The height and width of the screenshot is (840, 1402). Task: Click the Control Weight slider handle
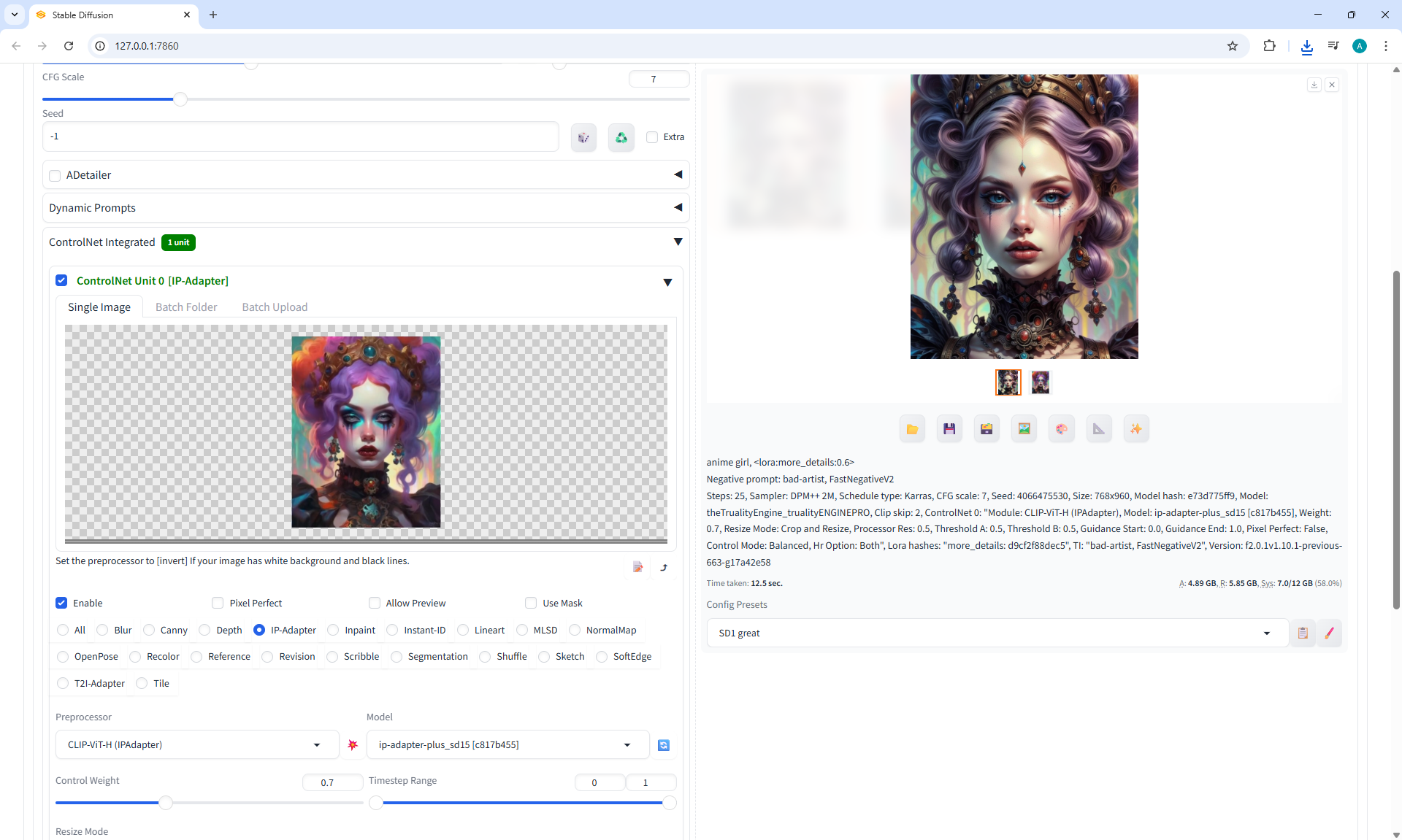166,803
